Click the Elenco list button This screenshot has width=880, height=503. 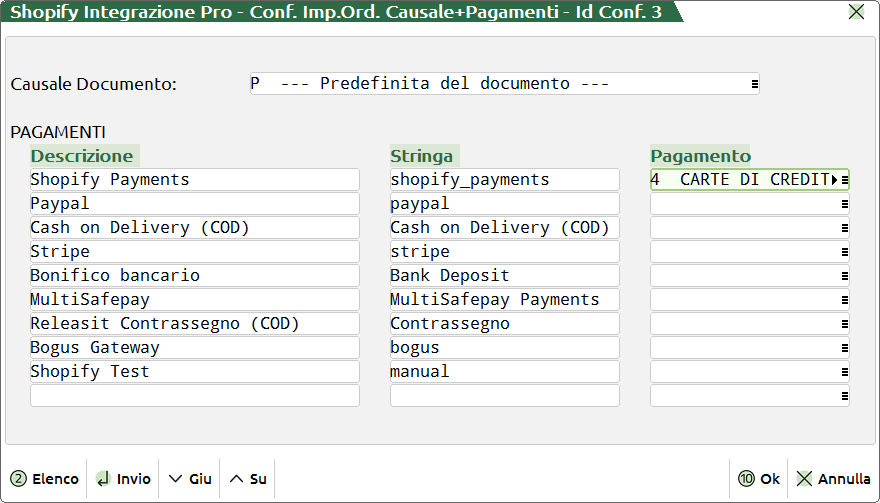click(x=45, y=479)
